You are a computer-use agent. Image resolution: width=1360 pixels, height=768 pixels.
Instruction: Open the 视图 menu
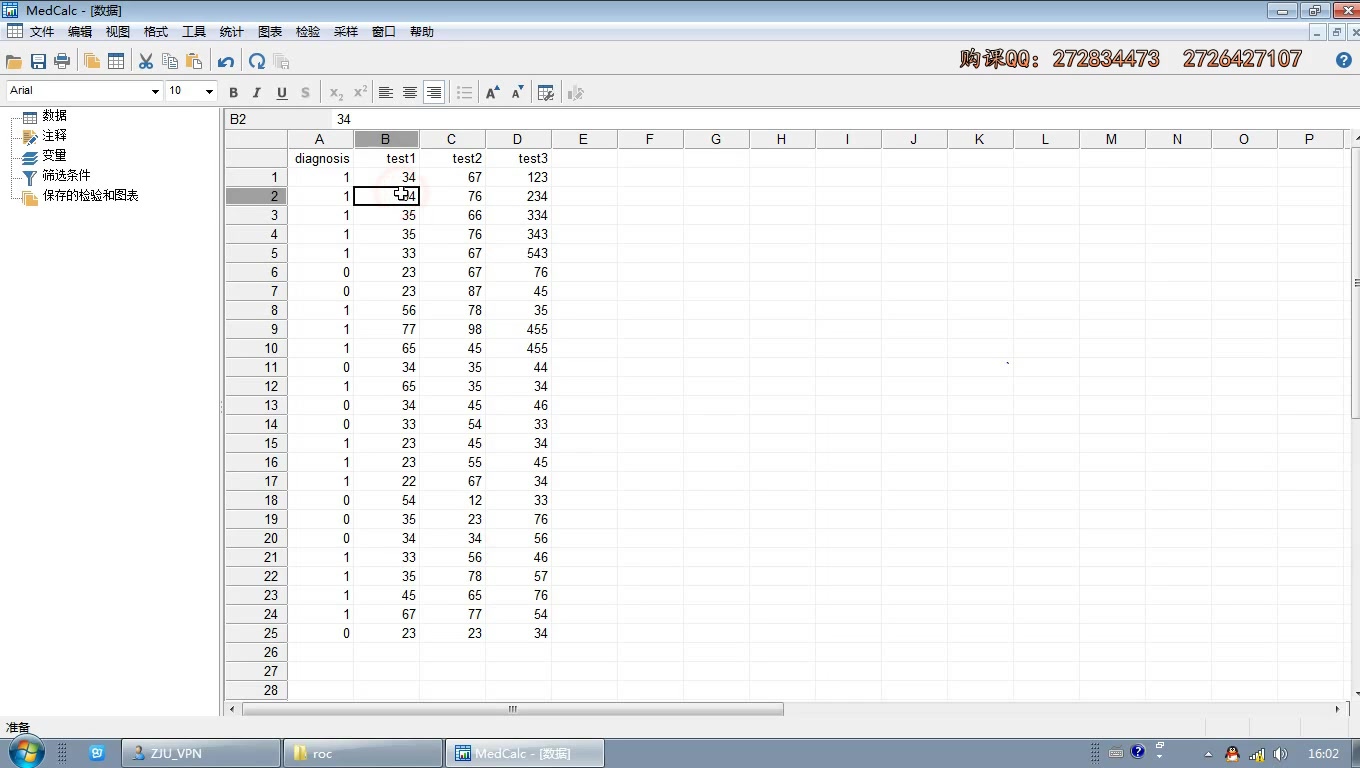point(118,32)
